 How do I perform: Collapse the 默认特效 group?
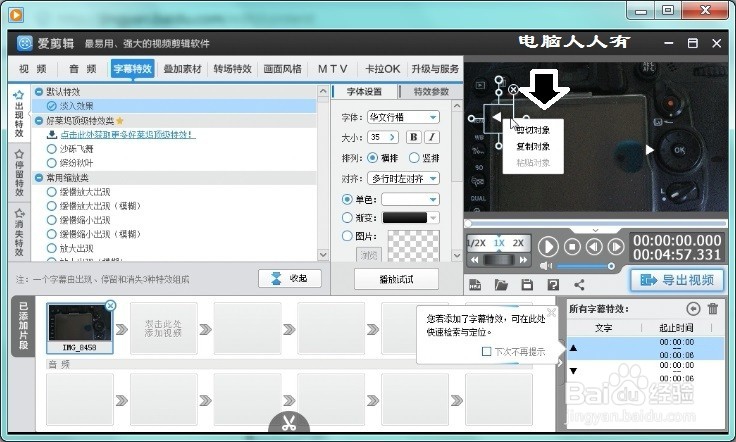click(x=39, y=91)
